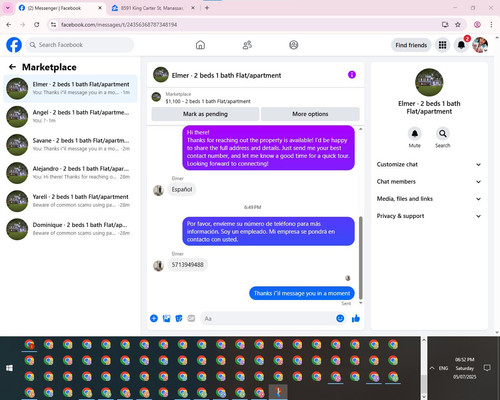This screenshot has width=500, height=400.
Task: Switch input language via ENG indicator
Action: pos(443,368)
